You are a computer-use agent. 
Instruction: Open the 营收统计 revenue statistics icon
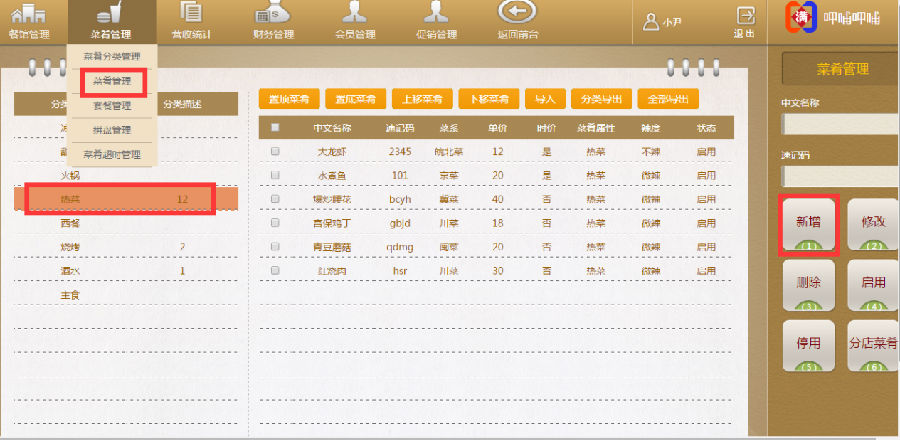click(190, 14)
